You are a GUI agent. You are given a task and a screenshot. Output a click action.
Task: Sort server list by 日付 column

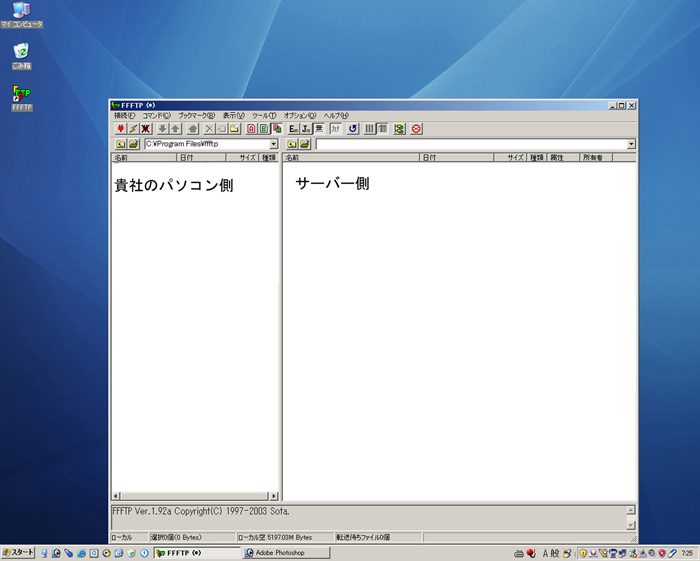tap(457, 158)
